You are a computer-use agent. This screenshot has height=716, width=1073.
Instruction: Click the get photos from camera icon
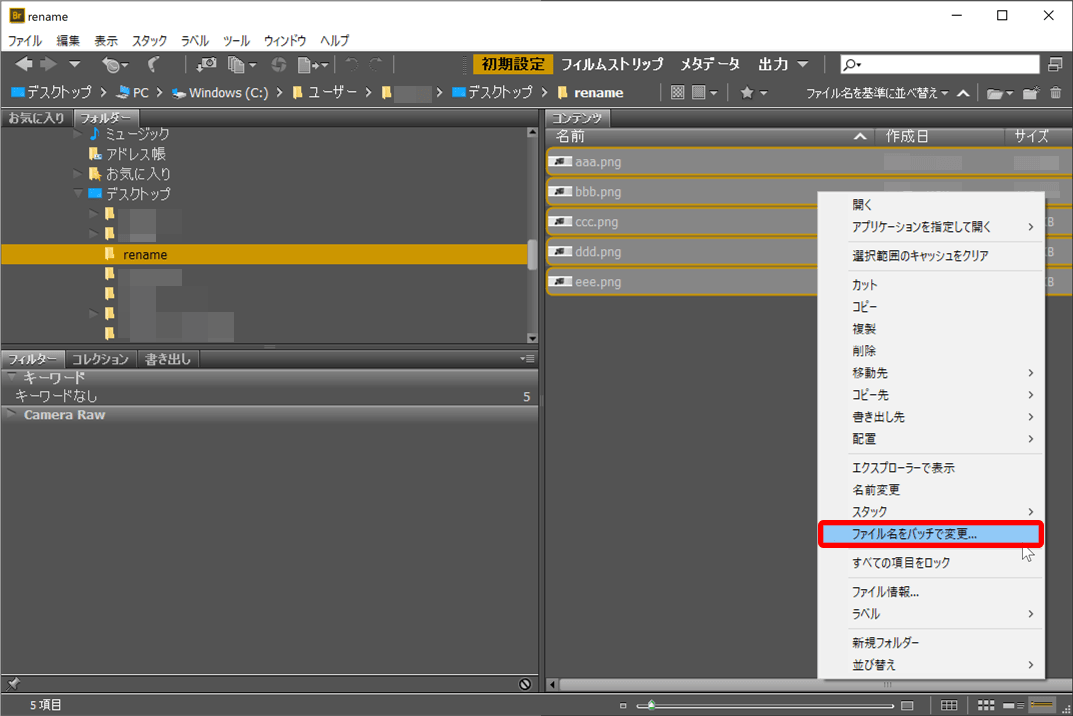[x=206, y=65]
